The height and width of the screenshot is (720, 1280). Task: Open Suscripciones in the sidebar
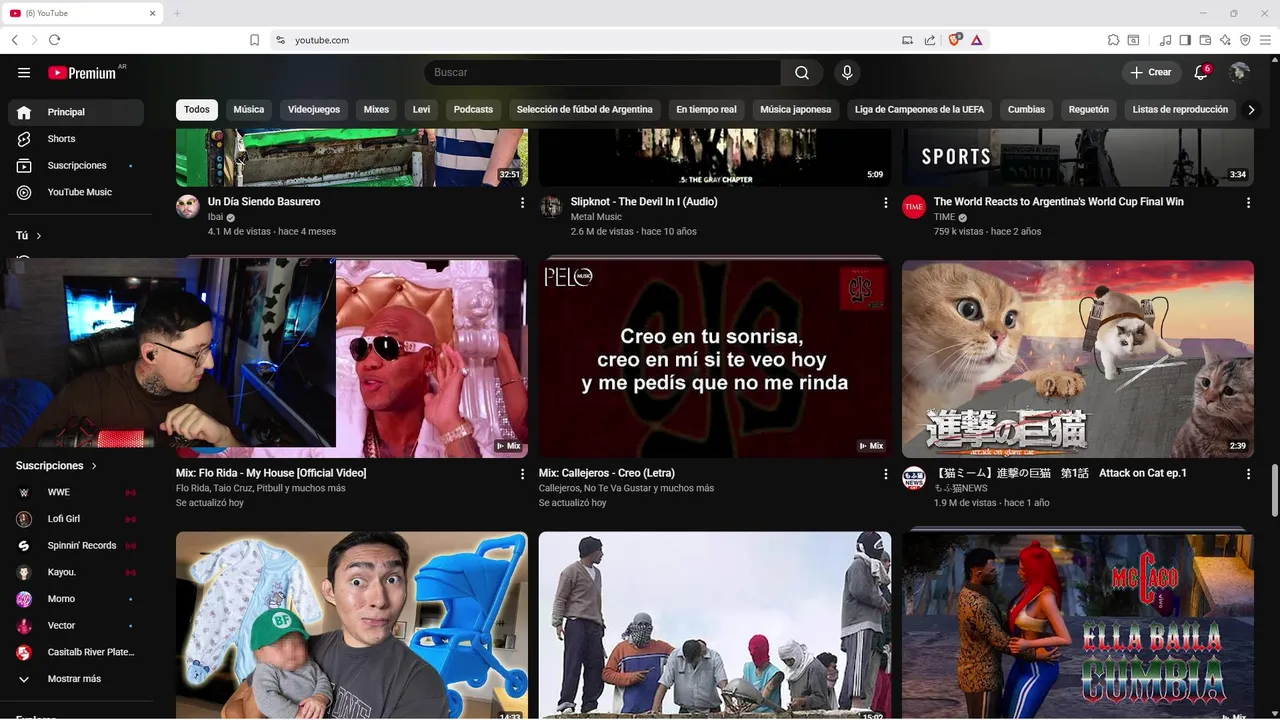[76, 165]
